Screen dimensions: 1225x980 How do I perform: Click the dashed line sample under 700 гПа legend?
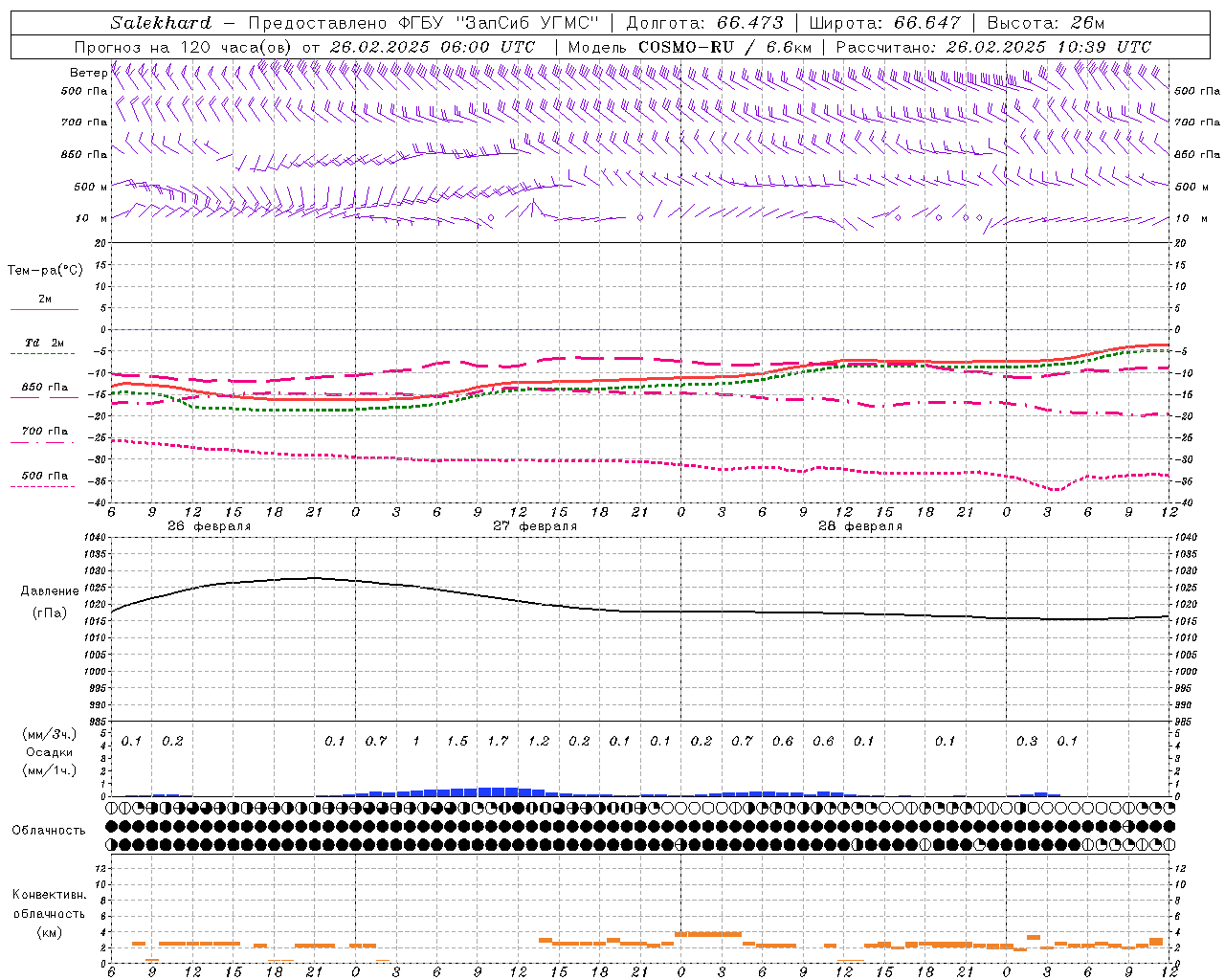[x=42, y=442]
